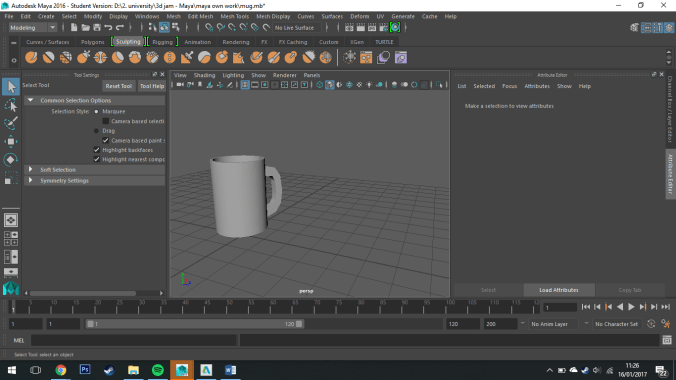The height and width of the screenshot is (380, 676).
Task: Switch to the Rendering shelf tab
Action: tap(236, 42)
